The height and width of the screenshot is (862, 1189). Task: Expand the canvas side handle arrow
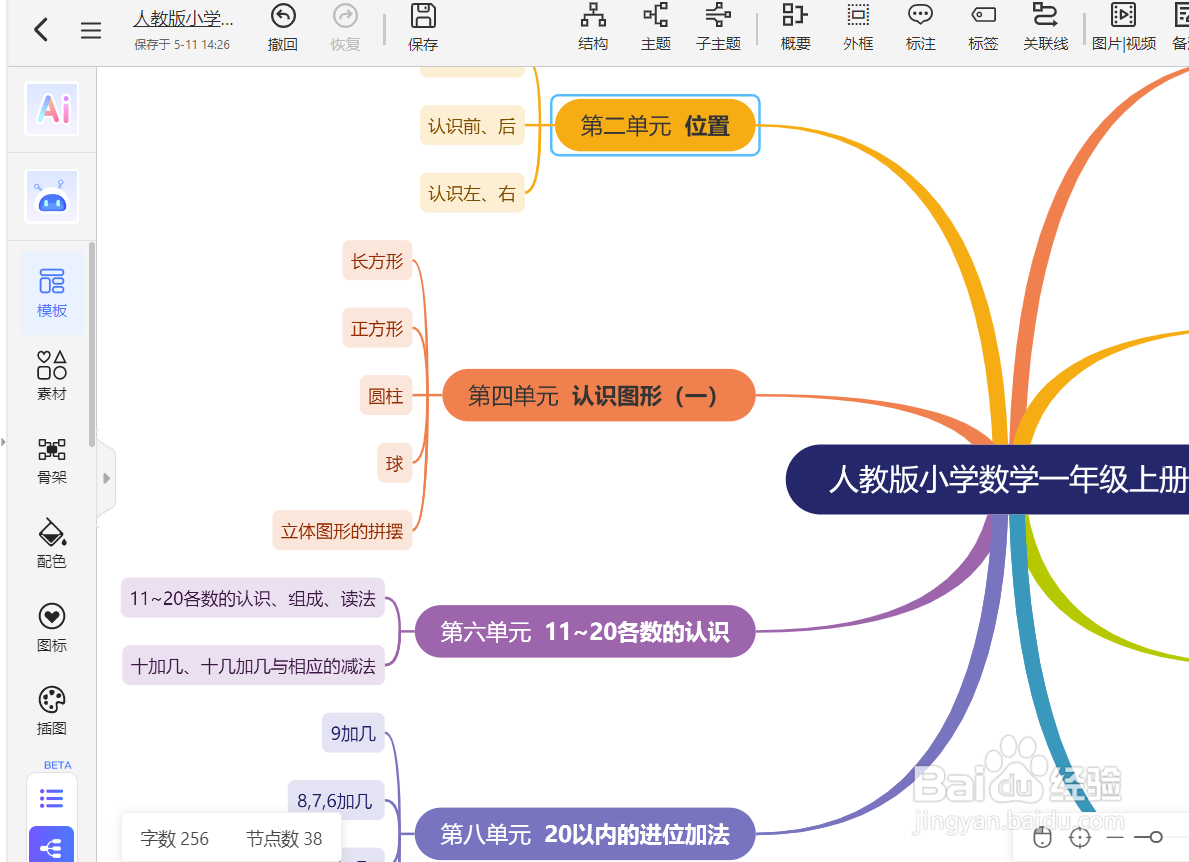pos(106,478)
